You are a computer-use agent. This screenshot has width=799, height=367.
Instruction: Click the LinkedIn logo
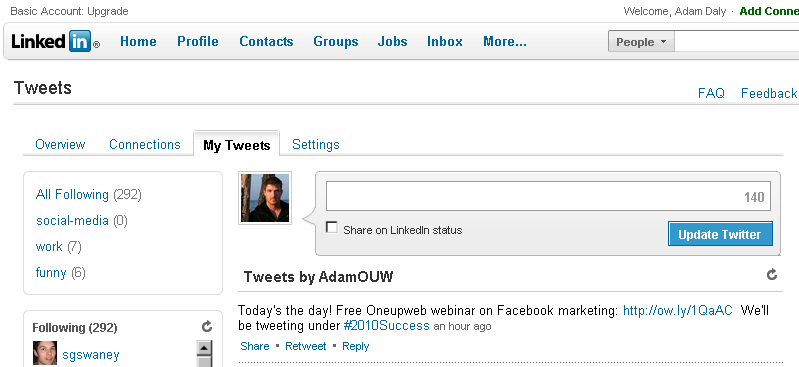pyautogui.click(x=56, y=41)
